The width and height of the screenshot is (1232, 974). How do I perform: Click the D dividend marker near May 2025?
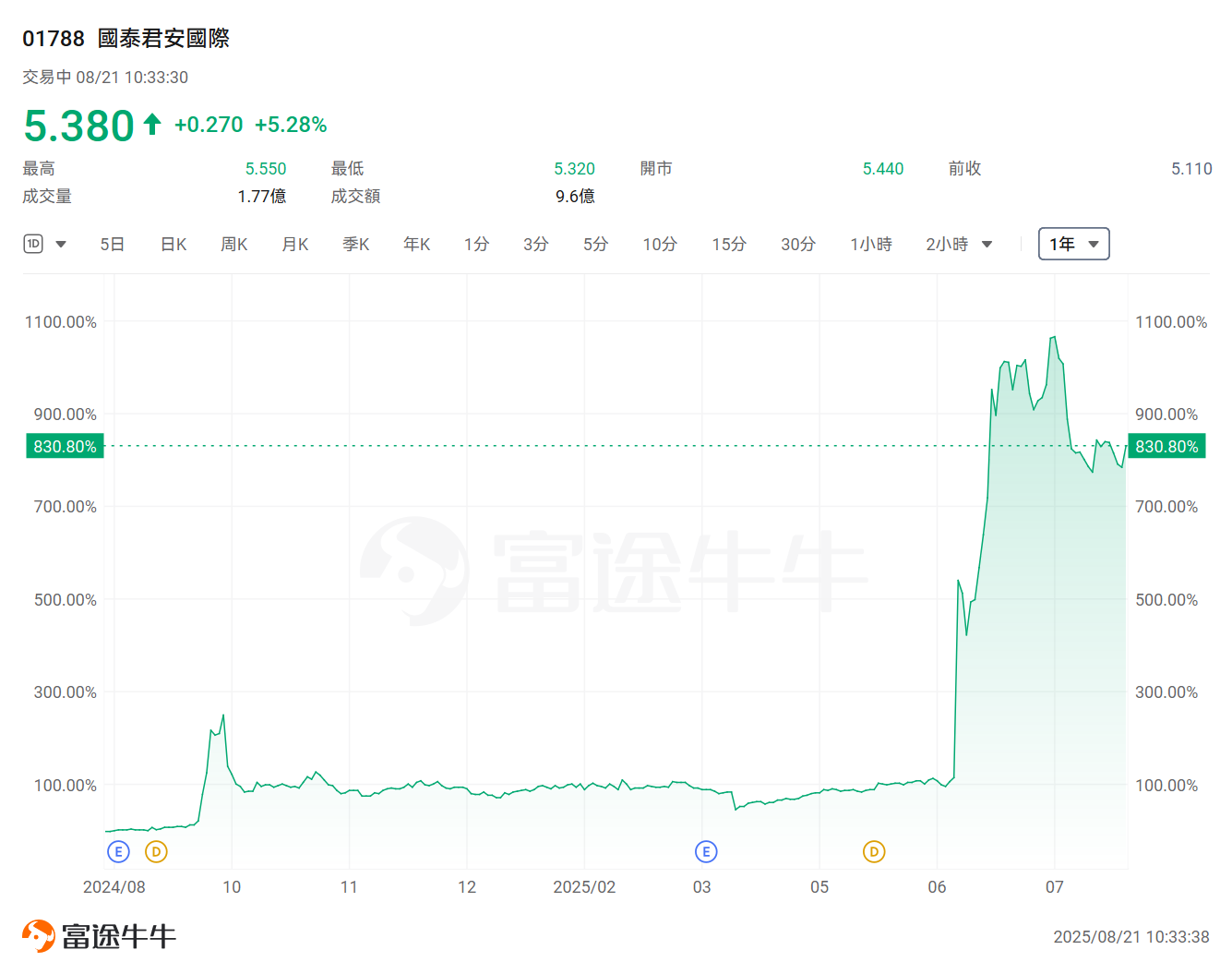873,851
